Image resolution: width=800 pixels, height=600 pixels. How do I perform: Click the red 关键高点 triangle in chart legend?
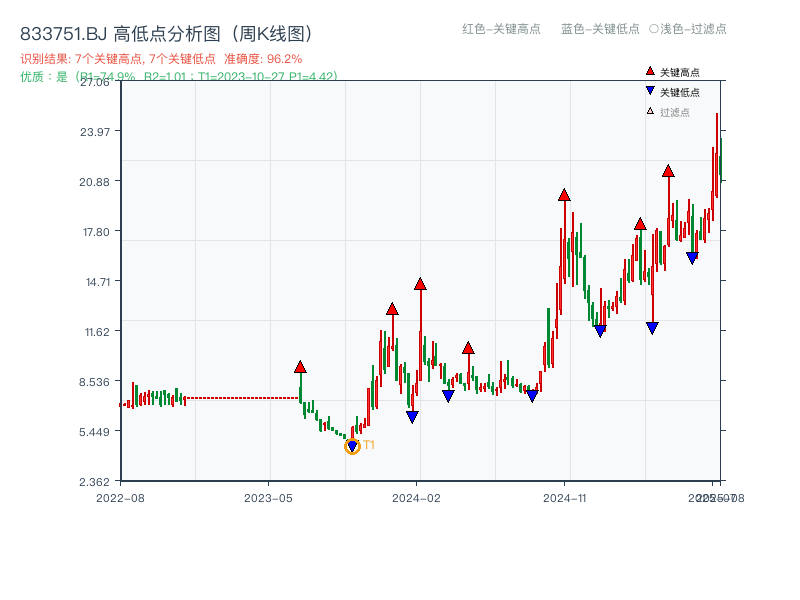pyautogui.click(x=650, y=71)
